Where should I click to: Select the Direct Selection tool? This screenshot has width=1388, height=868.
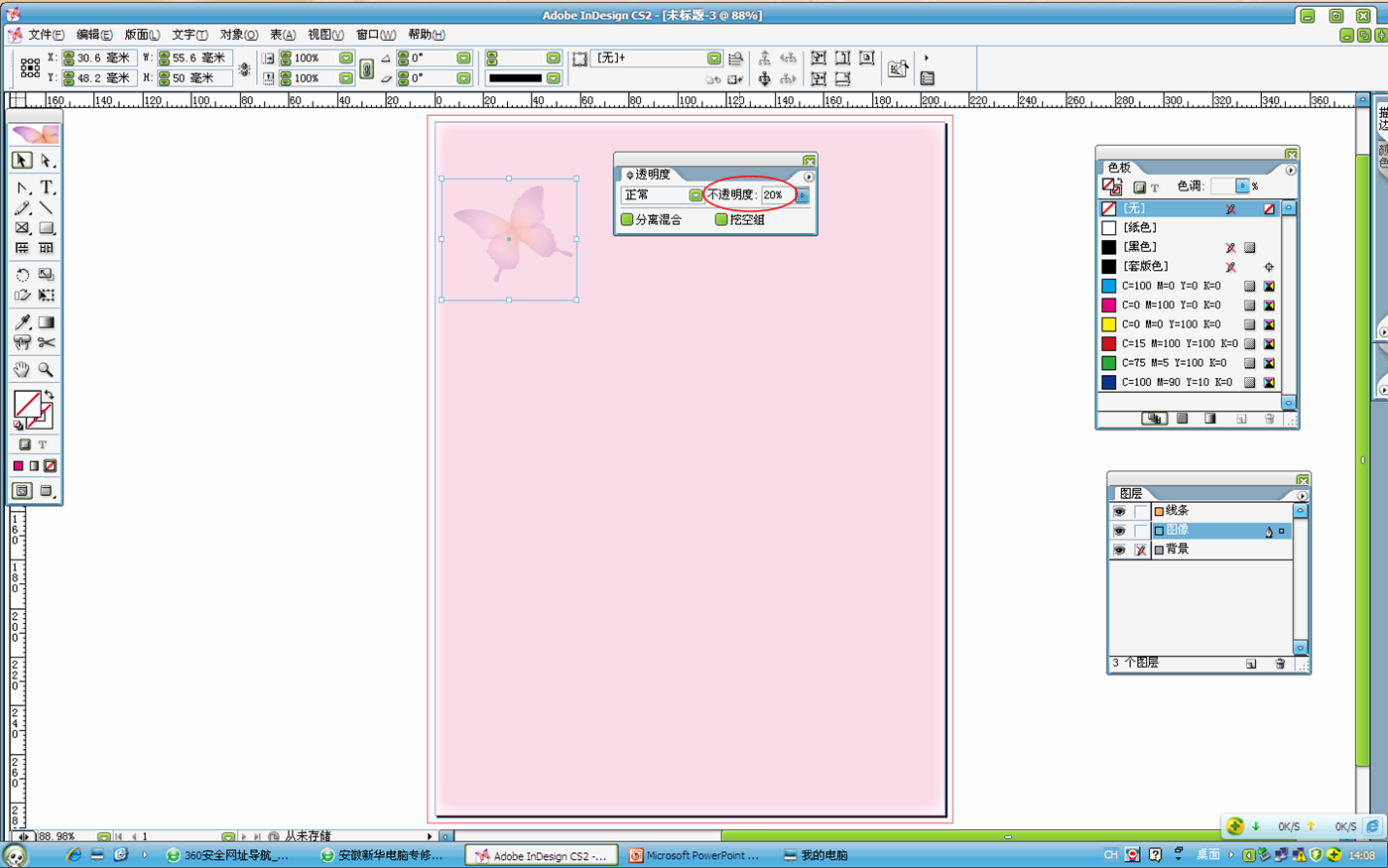coord(46,161)
